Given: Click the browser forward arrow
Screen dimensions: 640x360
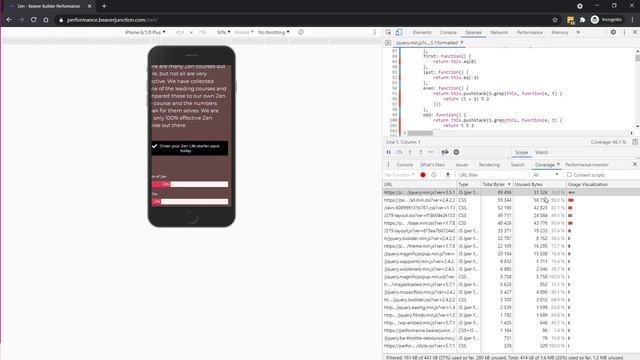Looking at the screenshot, I should coord(21,20).
